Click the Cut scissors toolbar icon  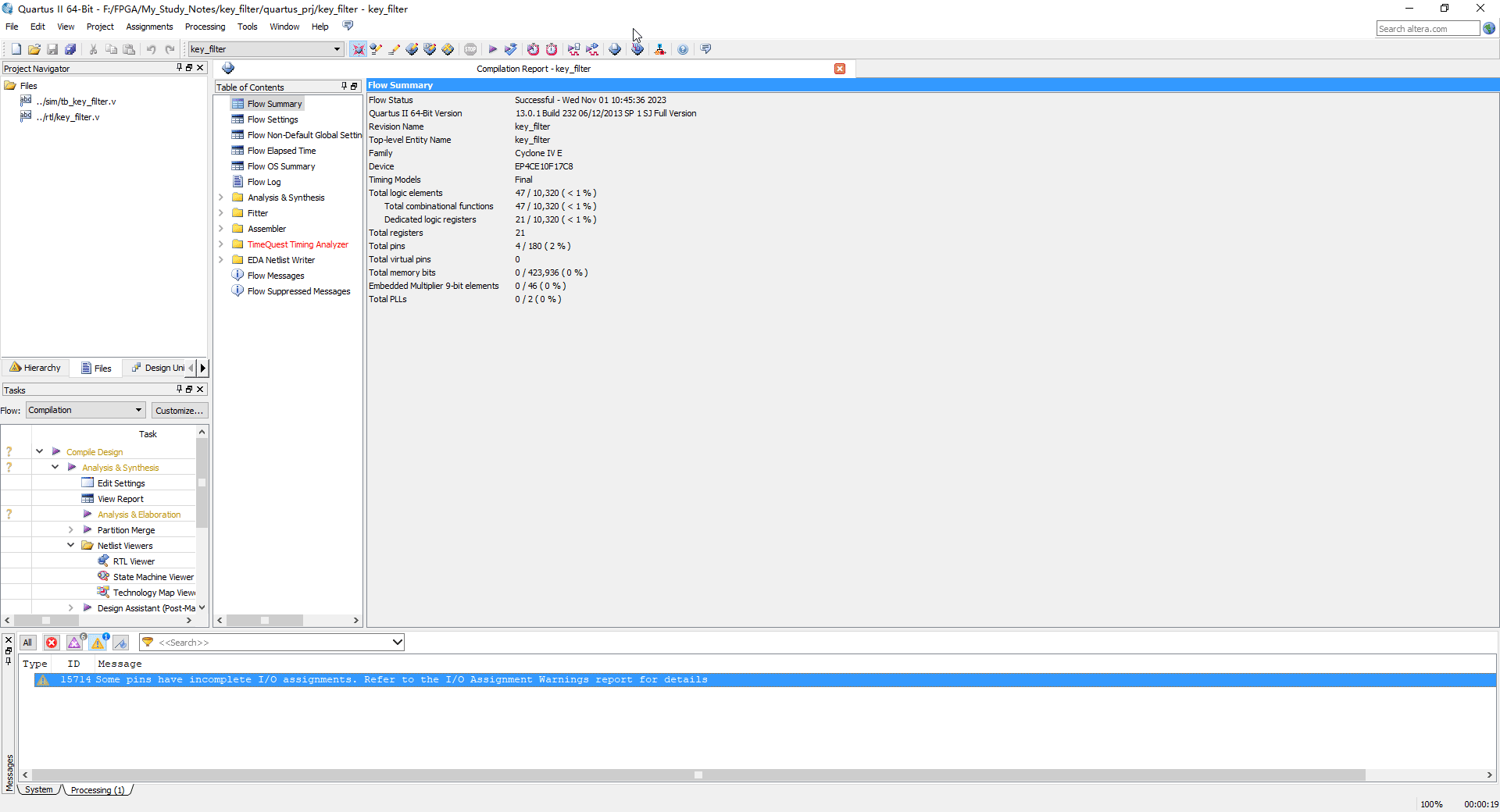click(93, 49)
